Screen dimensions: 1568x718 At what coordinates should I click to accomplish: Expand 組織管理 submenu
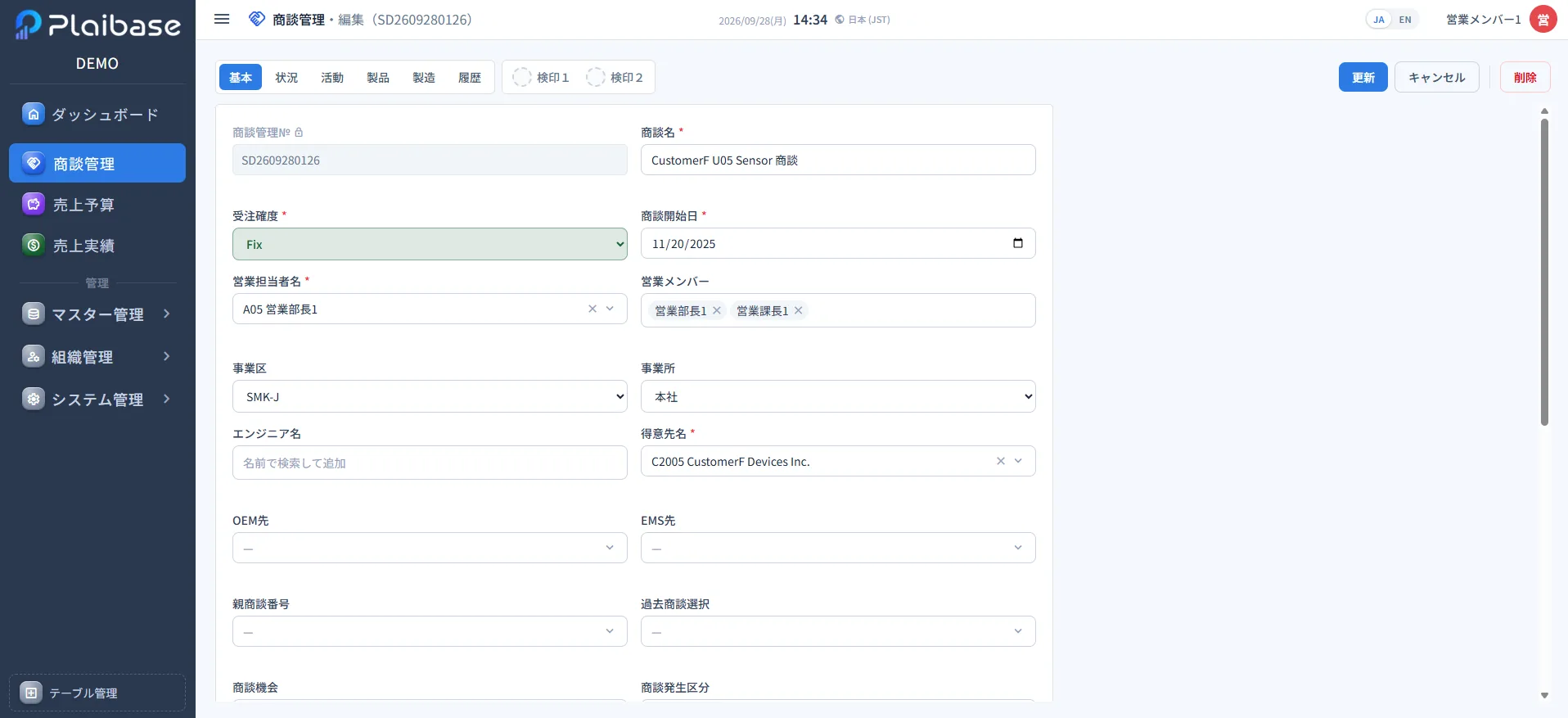pos(97,357)
